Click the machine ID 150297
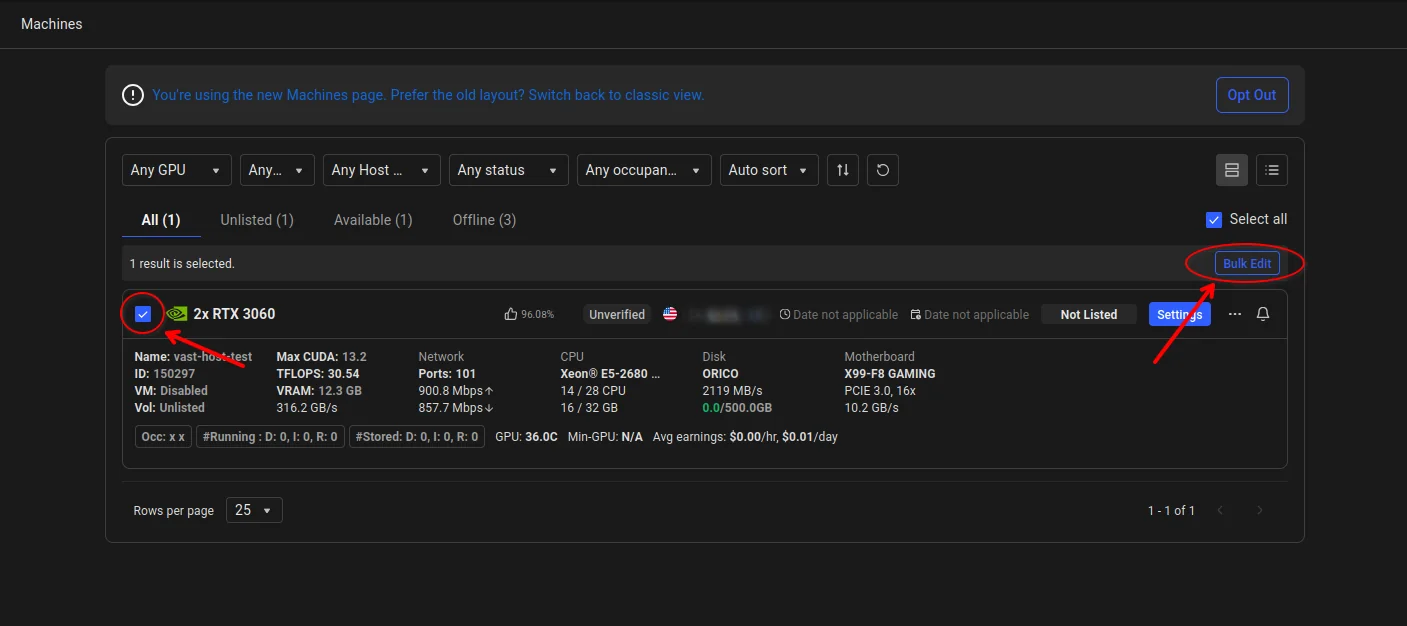The height and width of the screenshot is (626, 1407). pyautogui.click(x=165, y=373)
